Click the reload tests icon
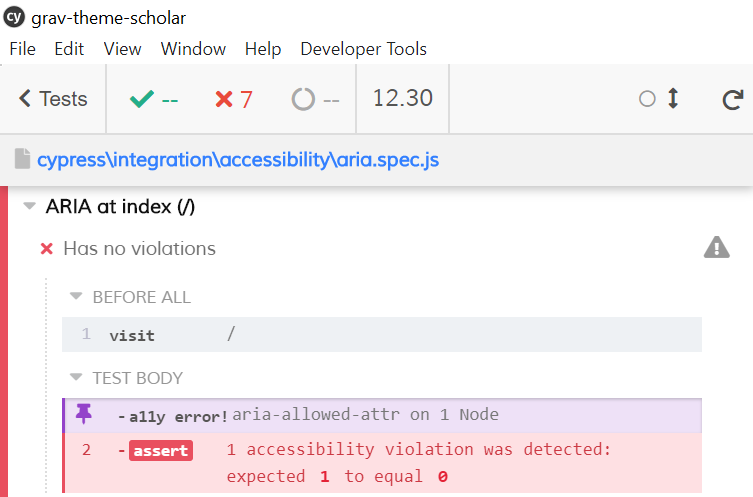This screenshot has width=753, height=497. [732, 99]
